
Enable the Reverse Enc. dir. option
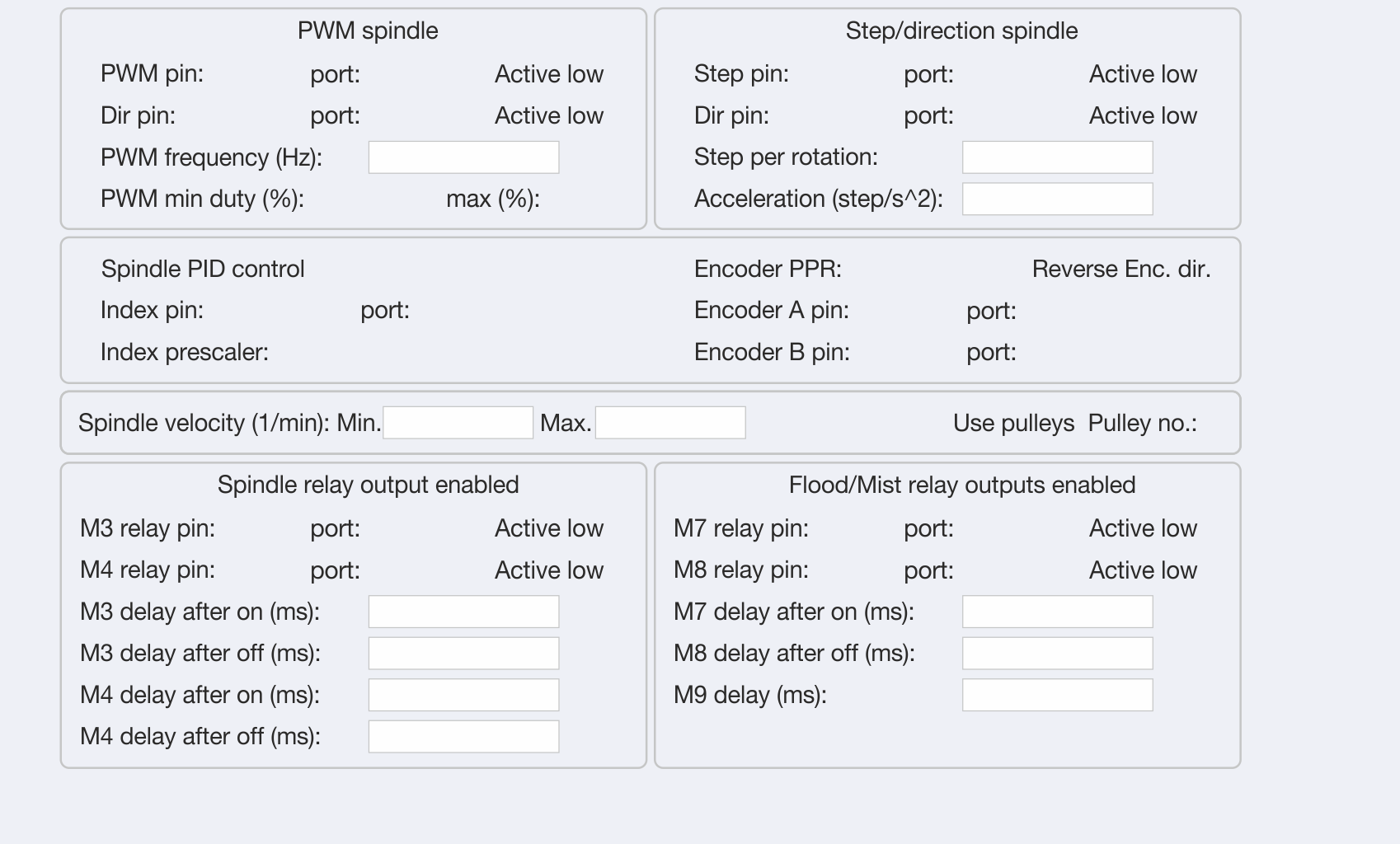1120,270
